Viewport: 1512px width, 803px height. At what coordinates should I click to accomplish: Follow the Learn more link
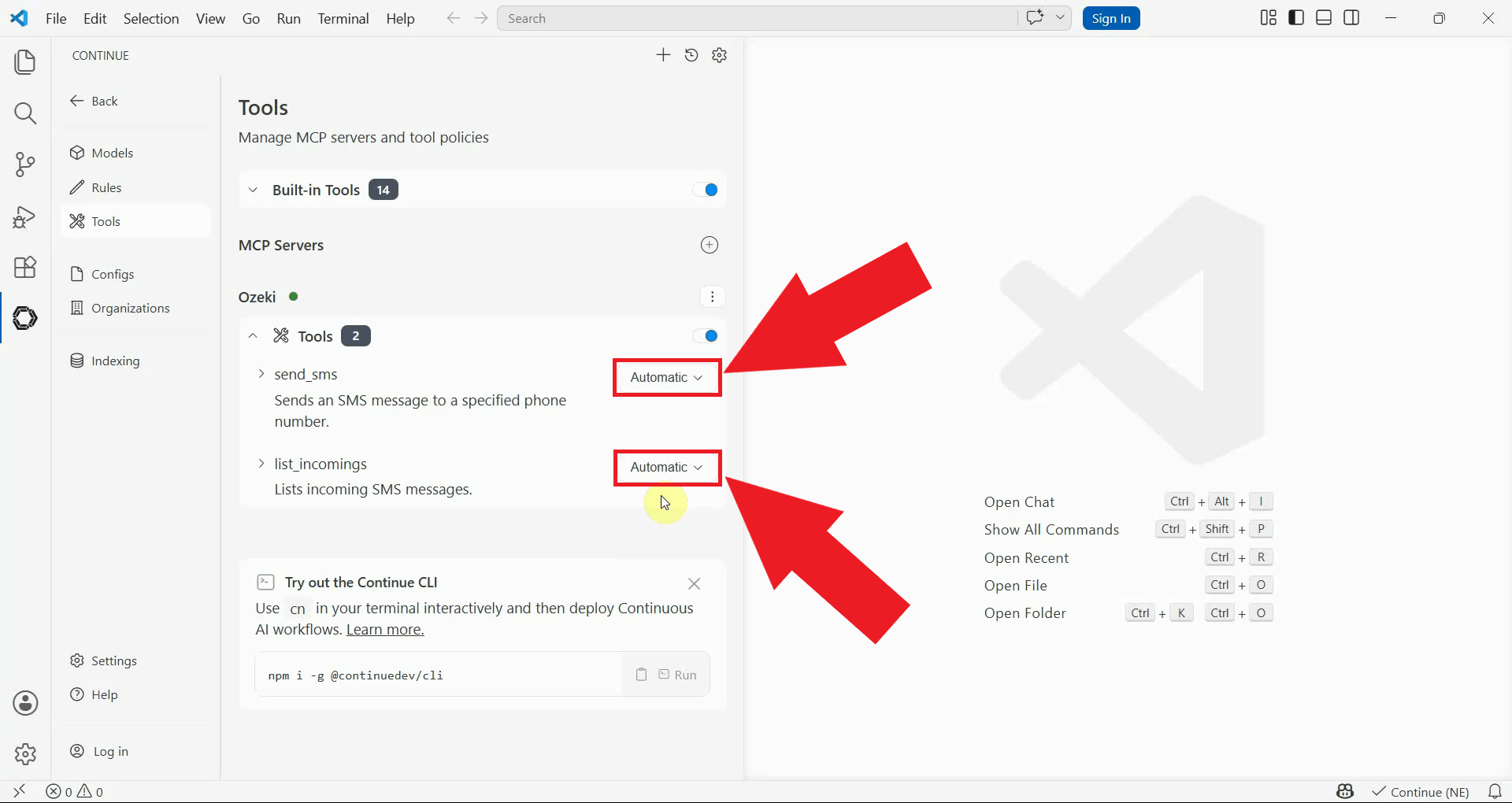(x=385, y=629)
